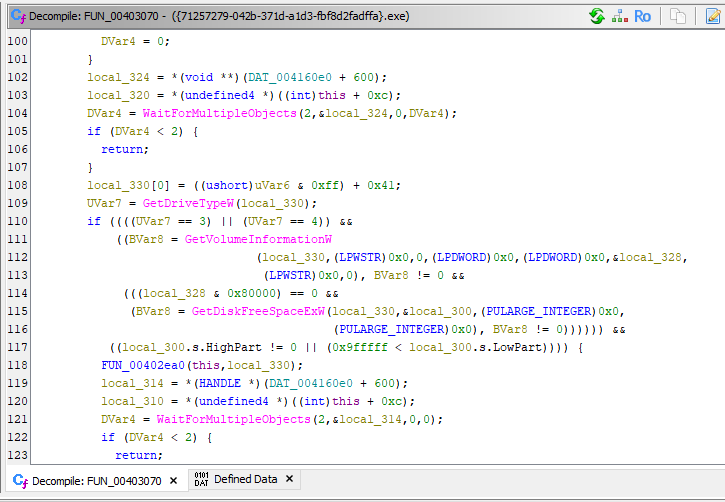Open the data-flow graph hierarchy icon
This screenshot has width=725, height=502.
click(x=619, y=16)
